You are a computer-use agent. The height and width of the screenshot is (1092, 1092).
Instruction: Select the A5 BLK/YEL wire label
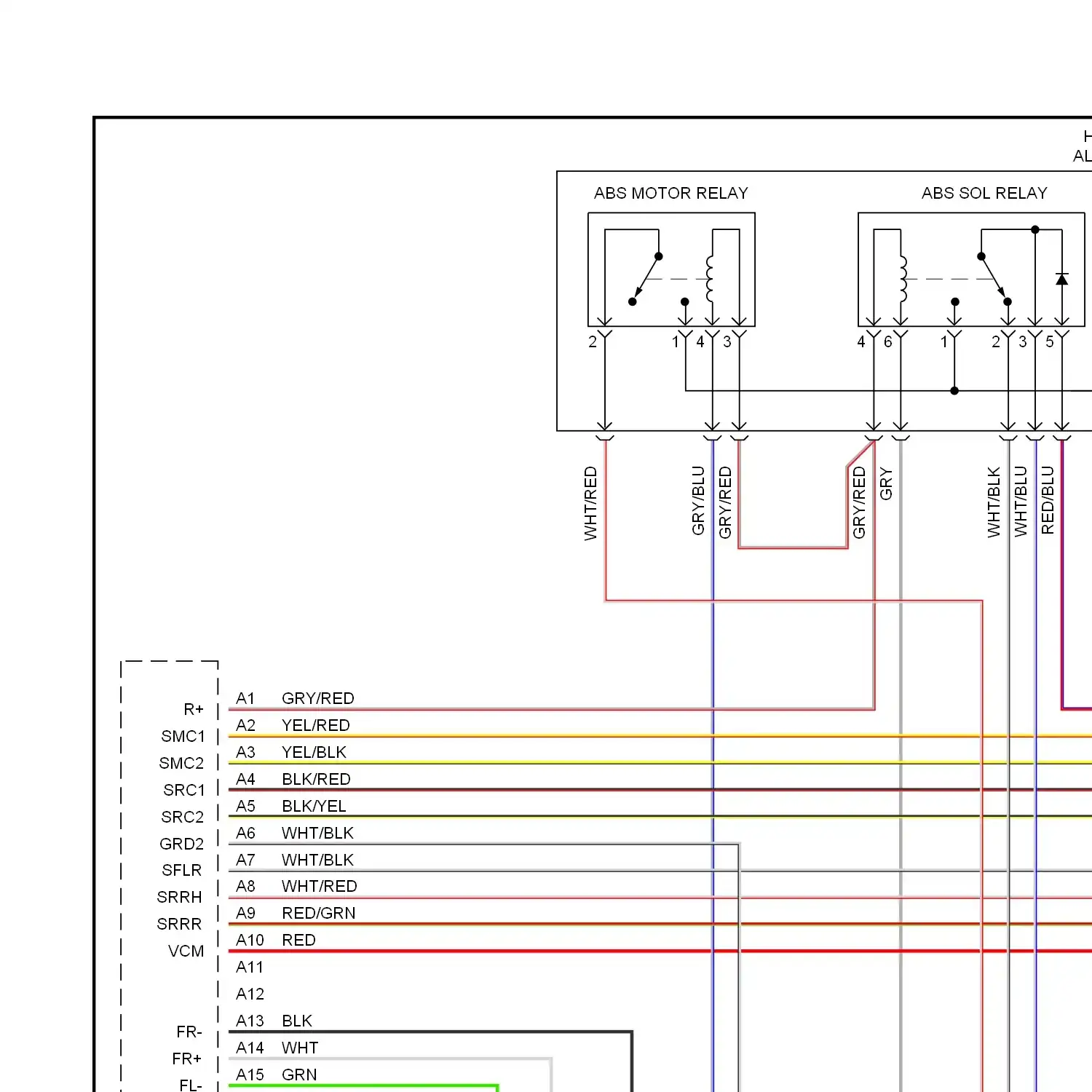[291, 806]
